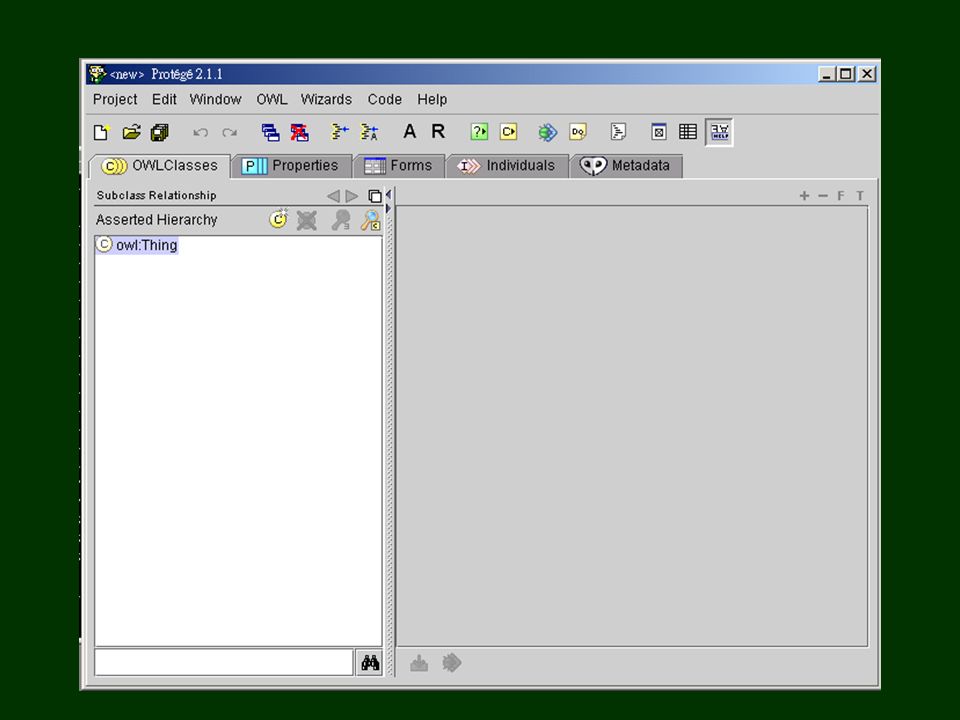Click the greyed back navigation triangle
960x720 pixels.
(333, 196)
